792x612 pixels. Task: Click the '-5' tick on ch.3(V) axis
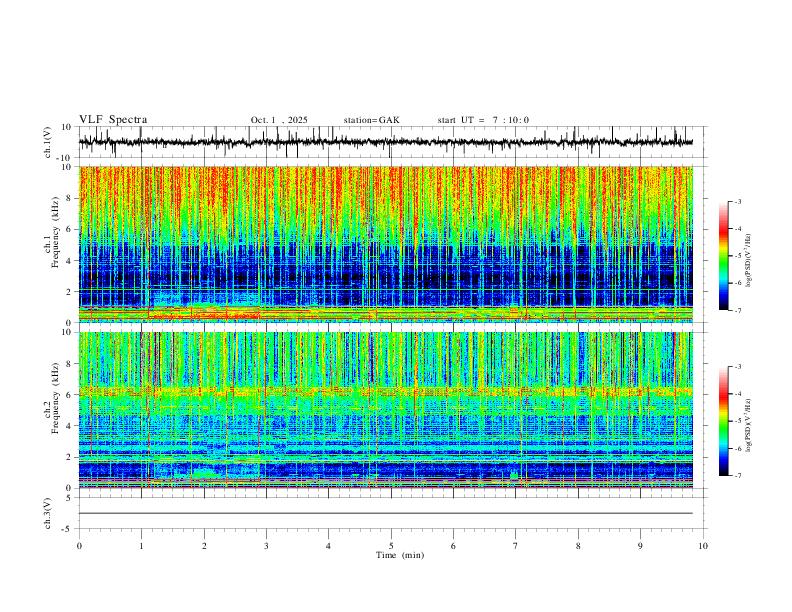(68, 529)
